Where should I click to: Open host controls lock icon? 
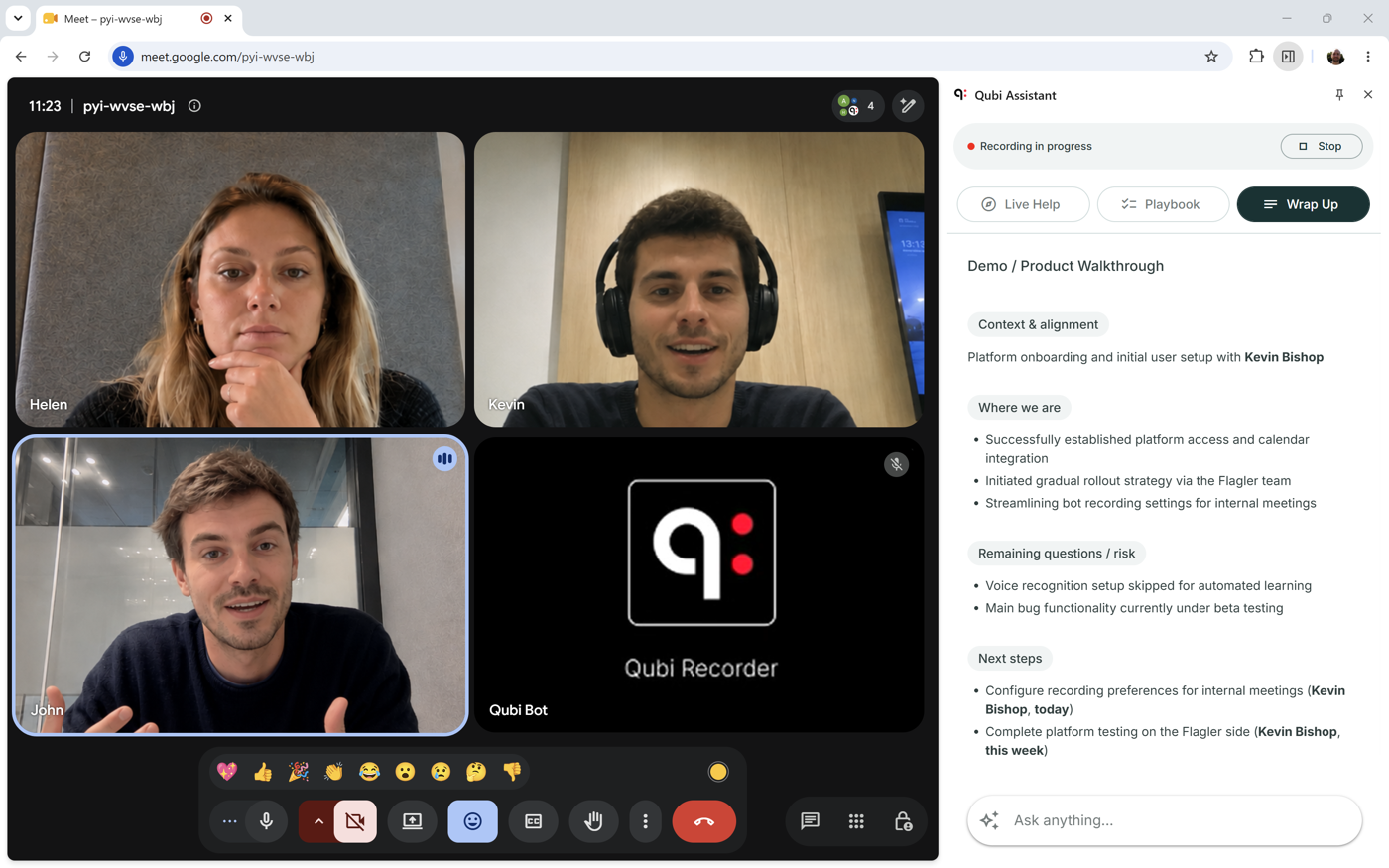[903, 821]
